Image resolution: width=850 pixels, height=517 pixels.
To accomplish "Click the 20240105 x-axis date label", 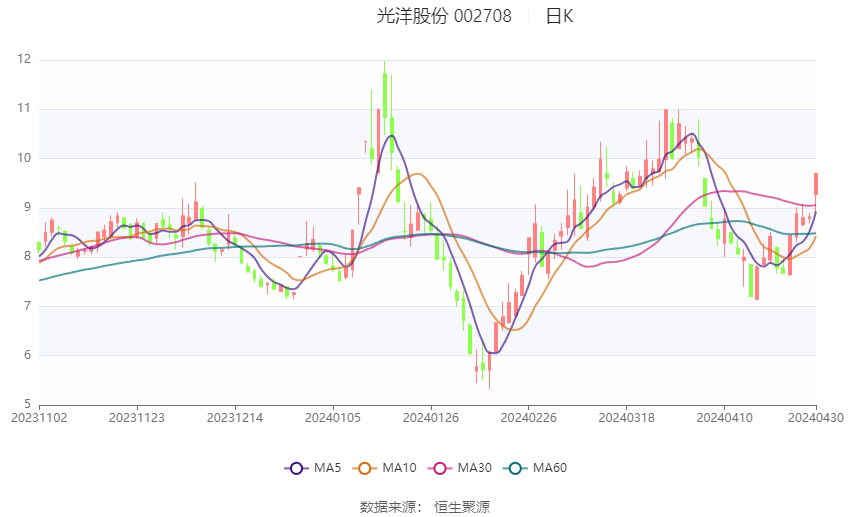I will click(x=333, y=418).
